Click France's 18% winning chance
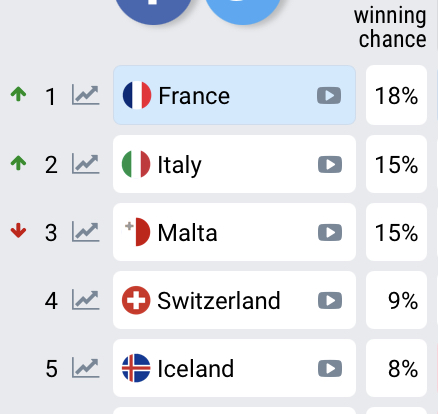 pyautogui.click(x=396, y=95)
